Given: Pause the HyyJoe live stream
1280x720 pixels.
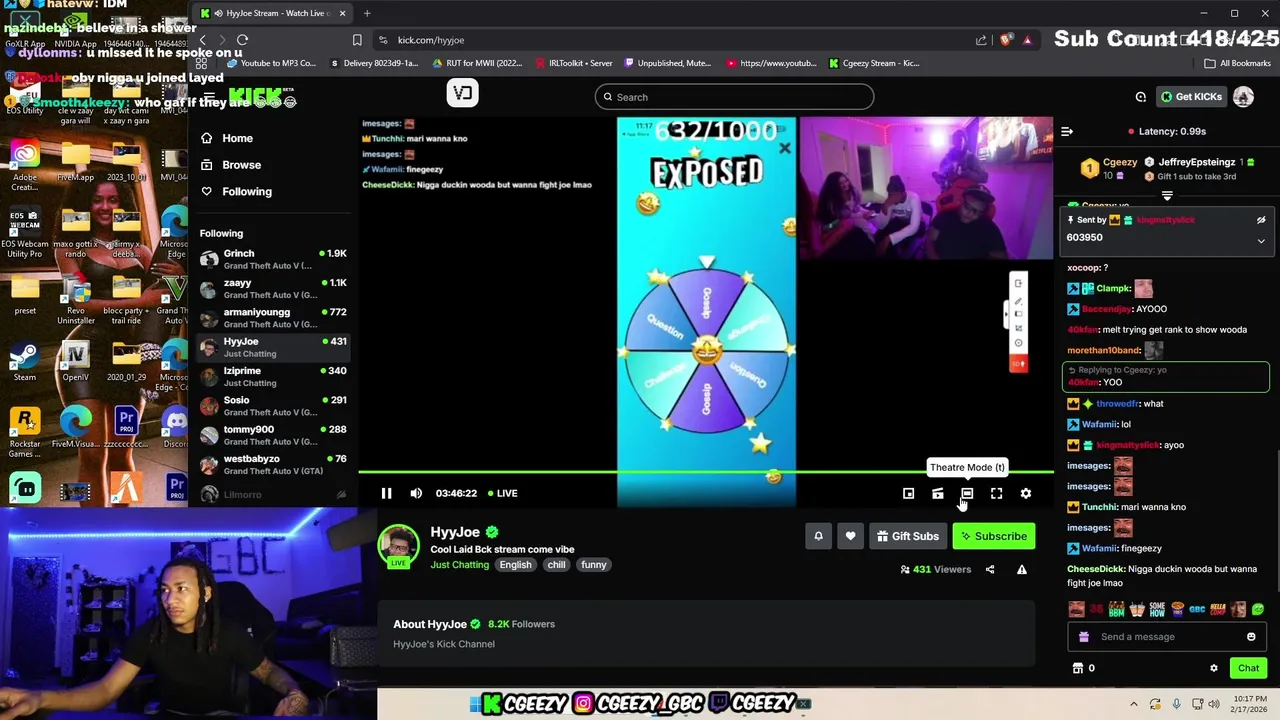Looking at the screenshot, I should [x=386, y=493].
